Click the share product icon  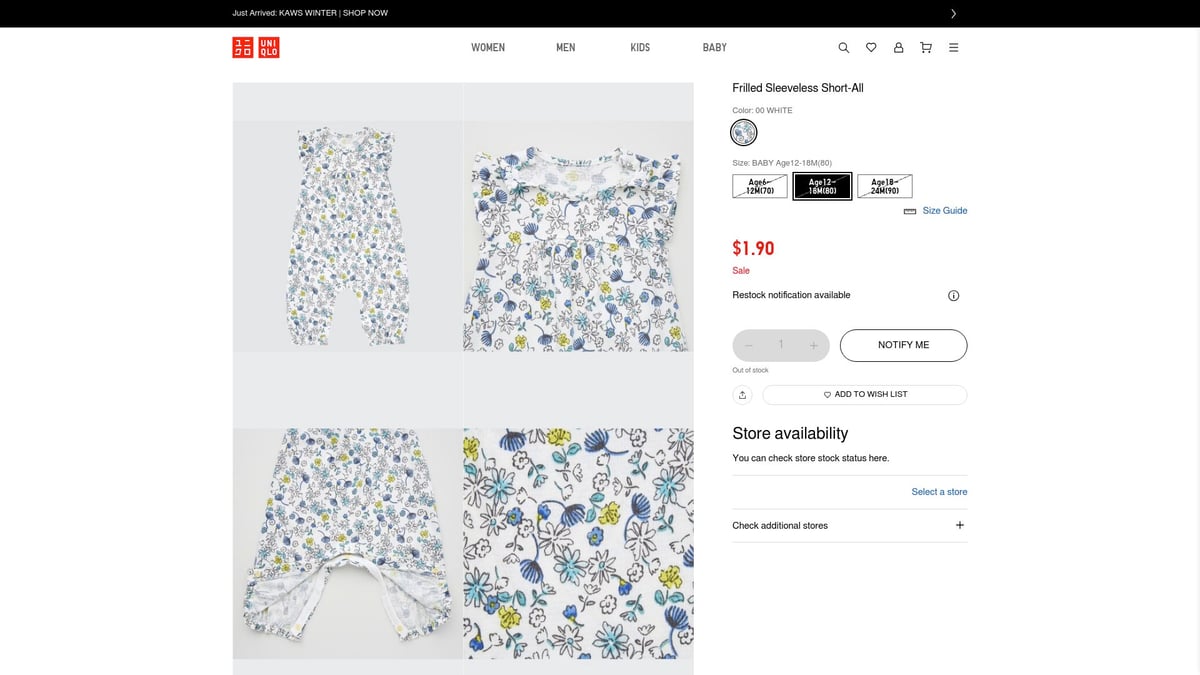pos(742,395)
